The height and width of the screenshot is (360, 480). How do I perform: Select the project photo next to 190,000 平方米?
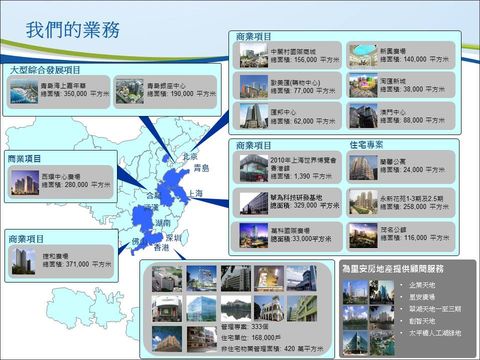tap(130, 91)
